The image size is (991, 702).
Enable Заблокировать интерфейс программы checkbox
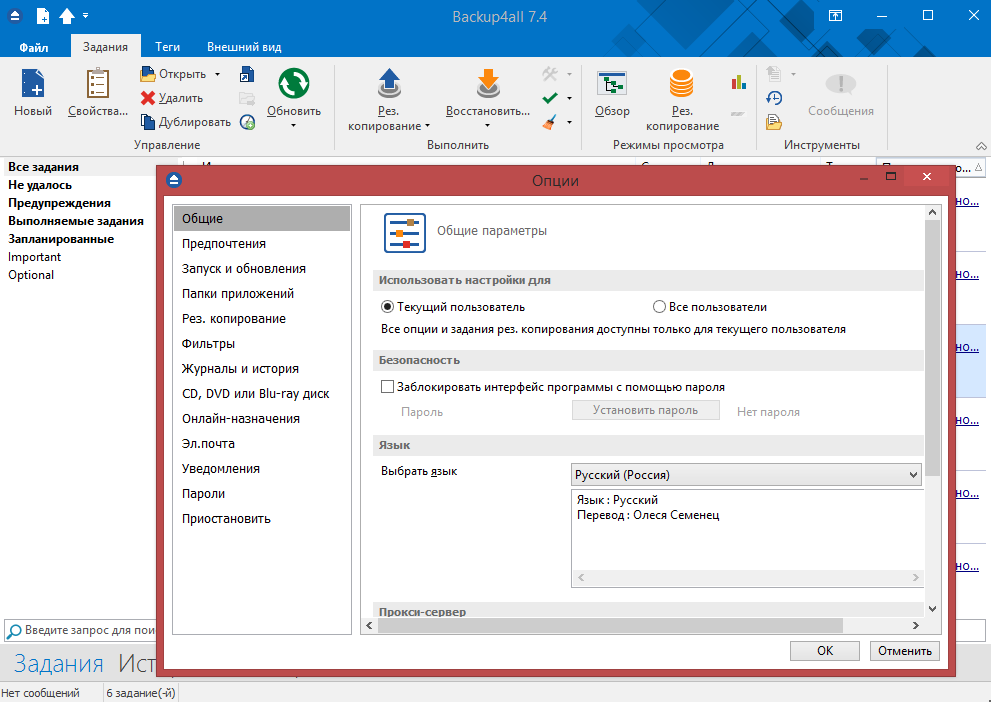click(x=387, y=387)
